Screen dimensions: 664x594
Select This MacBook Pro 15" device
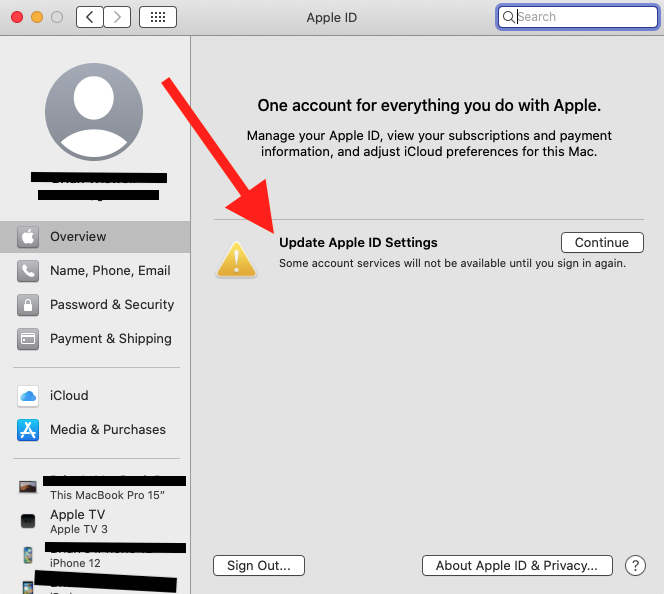pyautogui.click(x=95, y=487)
